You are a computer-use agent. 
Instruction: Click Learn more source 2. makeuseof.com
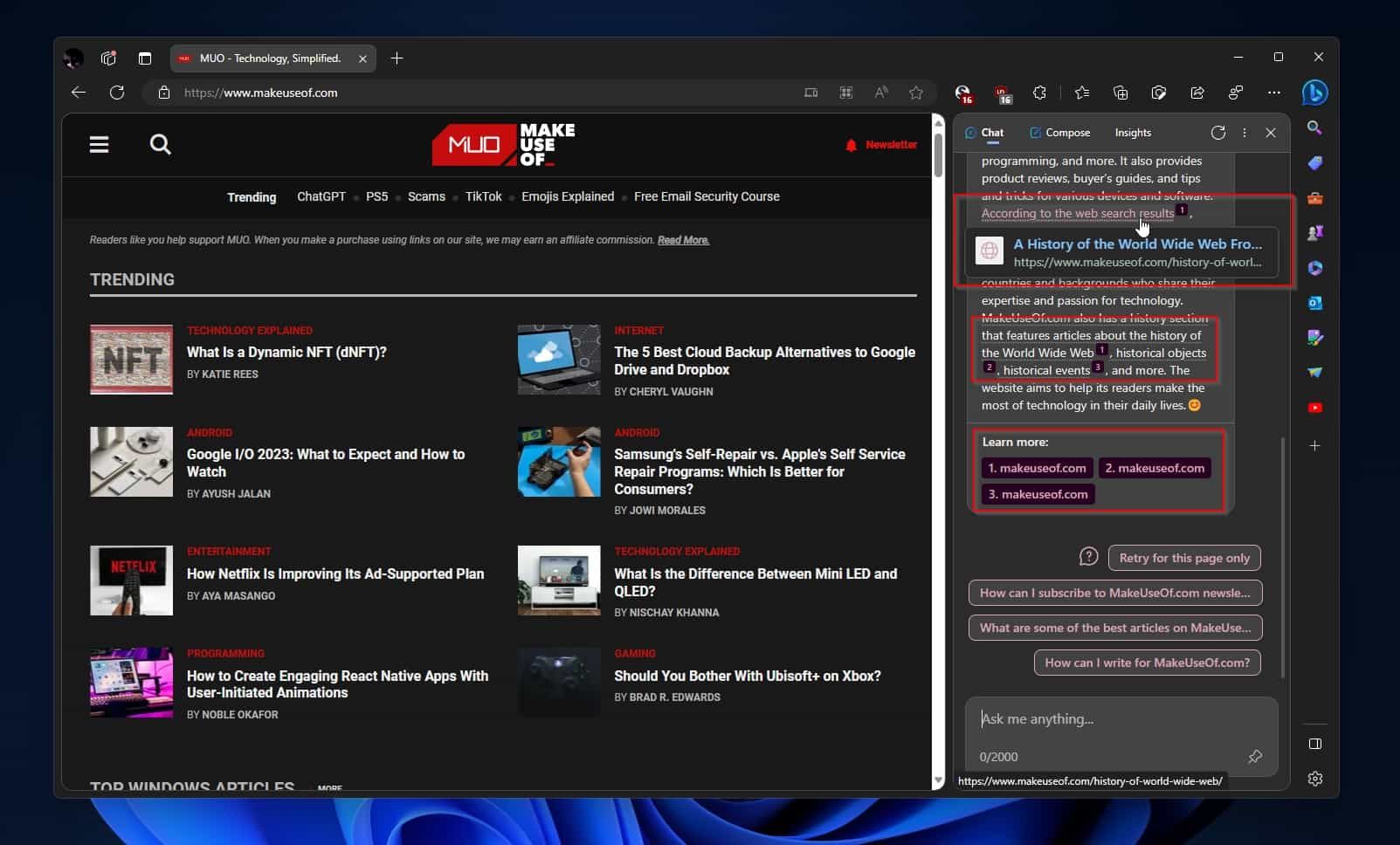pos(1155,468)
